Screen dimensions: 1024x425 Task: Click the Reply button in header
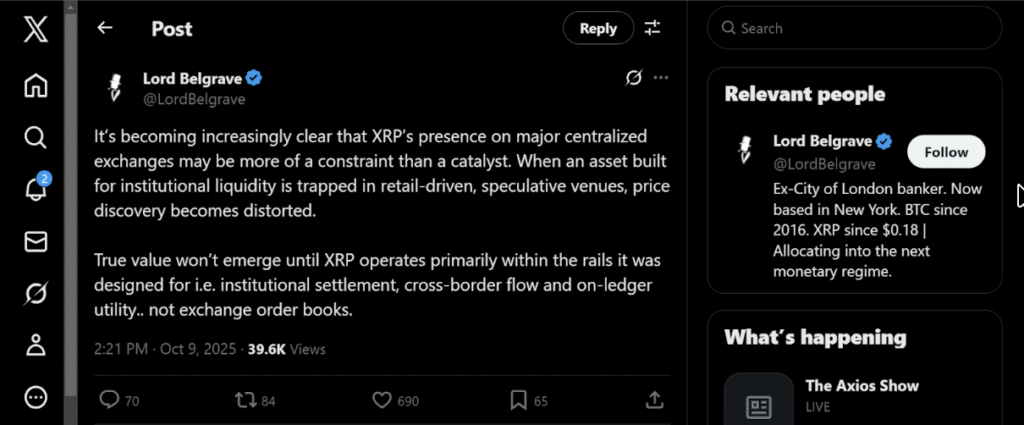click(x=598, y=28)
